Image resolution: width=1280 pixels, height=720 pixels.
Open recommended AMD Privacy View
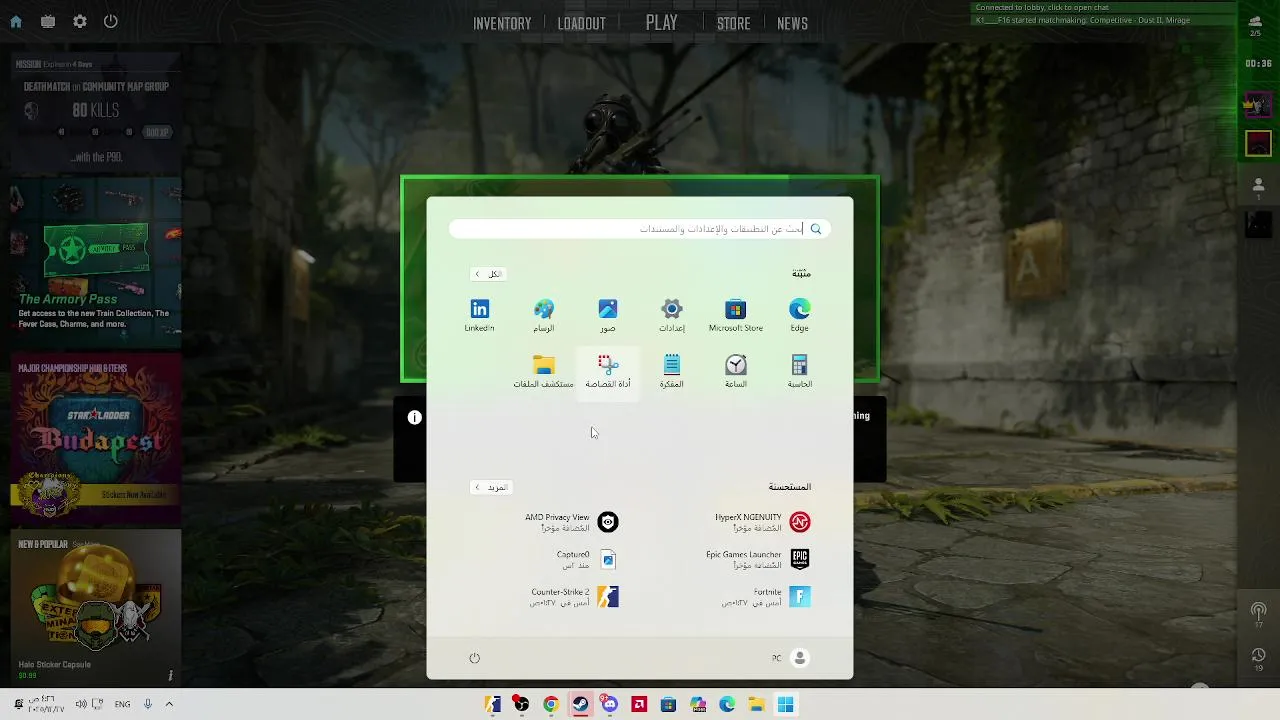[x=570, y=522]
